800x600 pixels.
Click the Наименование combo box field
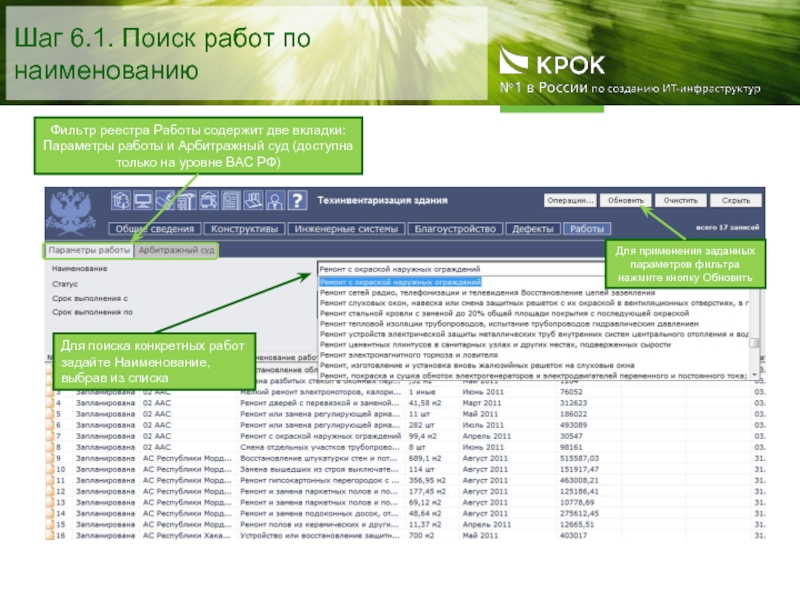click(462, 269)
